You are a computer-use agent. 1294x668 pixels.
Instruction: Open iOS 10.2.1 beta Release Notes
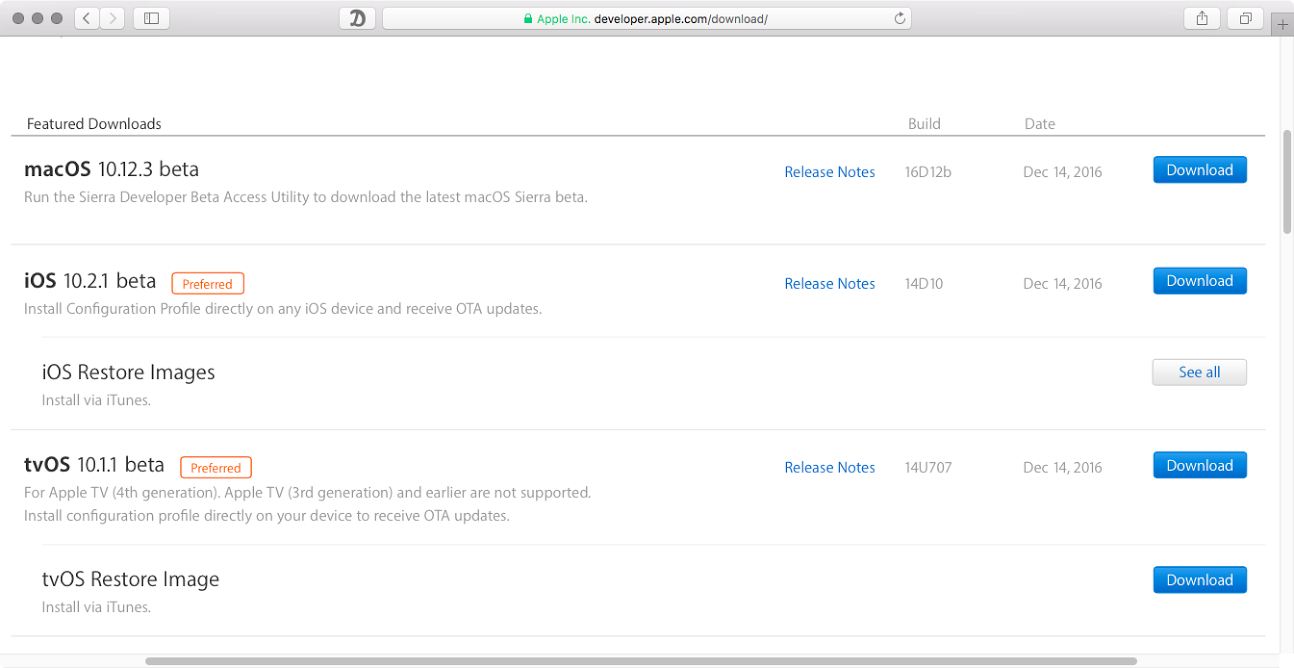point(829,284)
